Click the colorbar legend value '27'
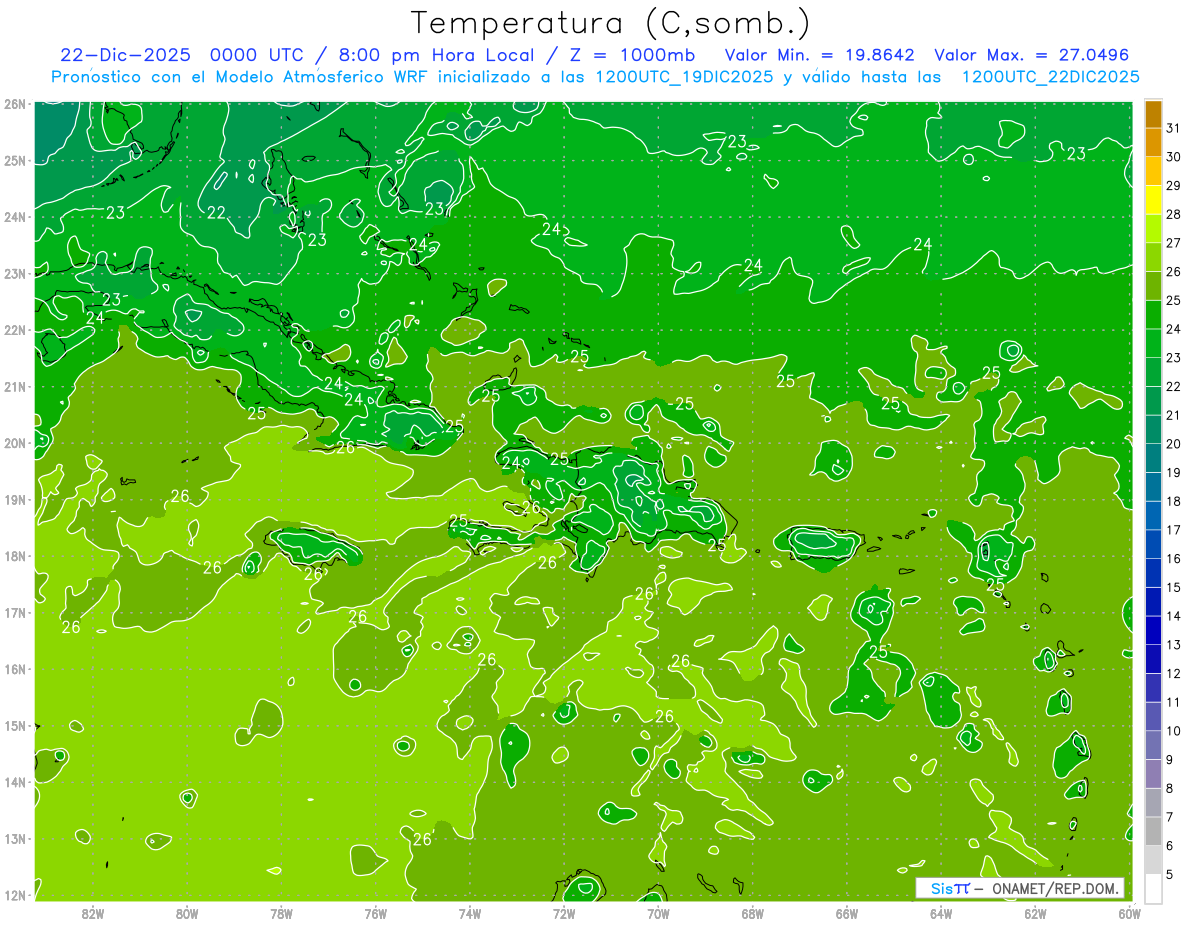This screenshot has width=1200, height=927. pyautogui.click(x=1173, y=243)
